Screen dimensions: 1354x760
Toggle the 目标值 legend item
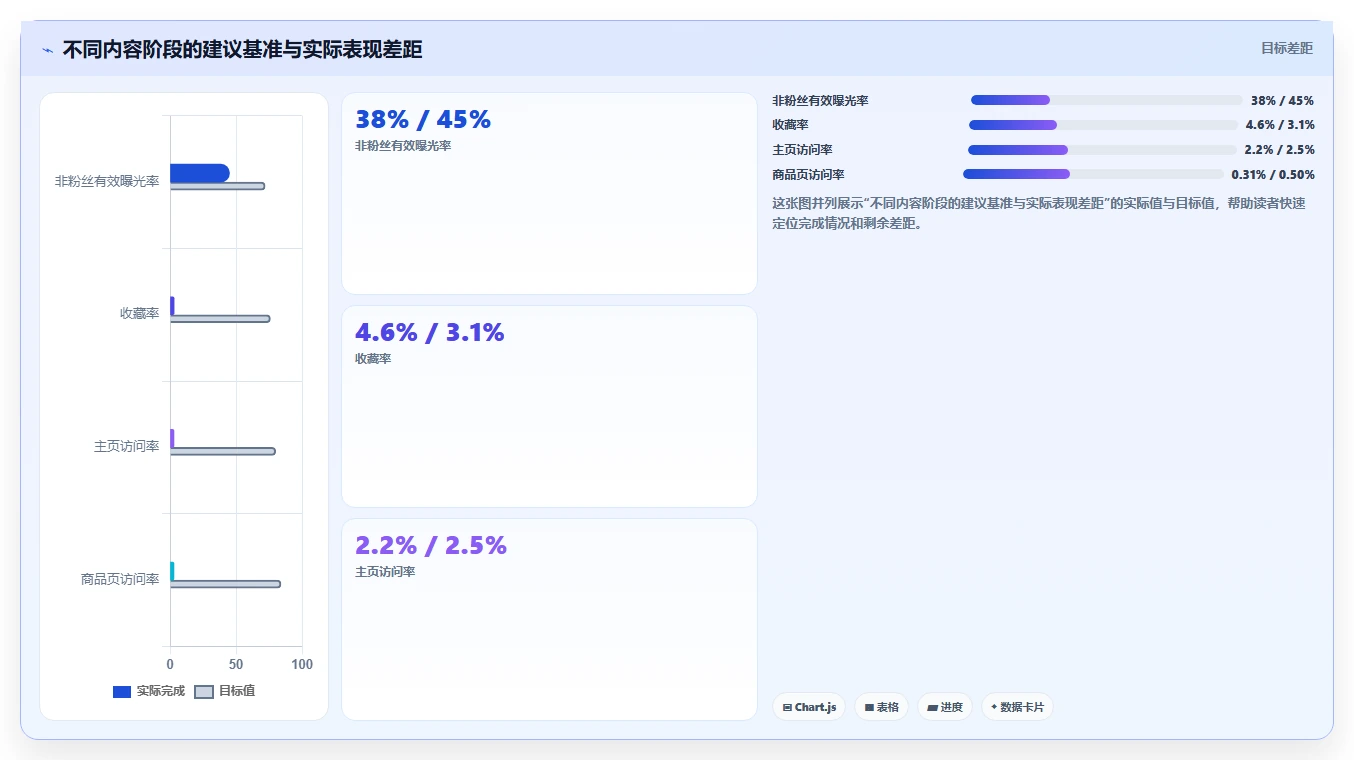224,691
